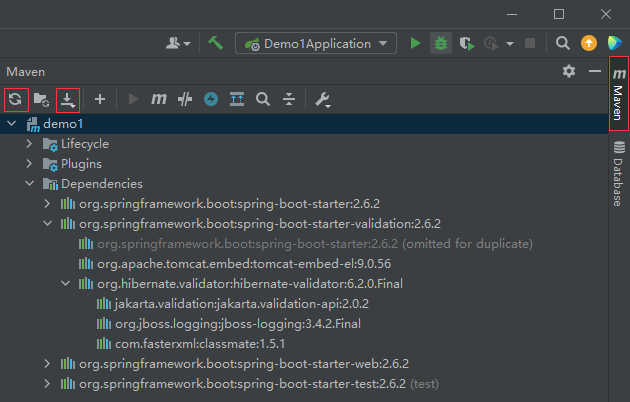The image size is (630, 402).
Task: Collapse all tree nodes
Action: pos(289,99)
